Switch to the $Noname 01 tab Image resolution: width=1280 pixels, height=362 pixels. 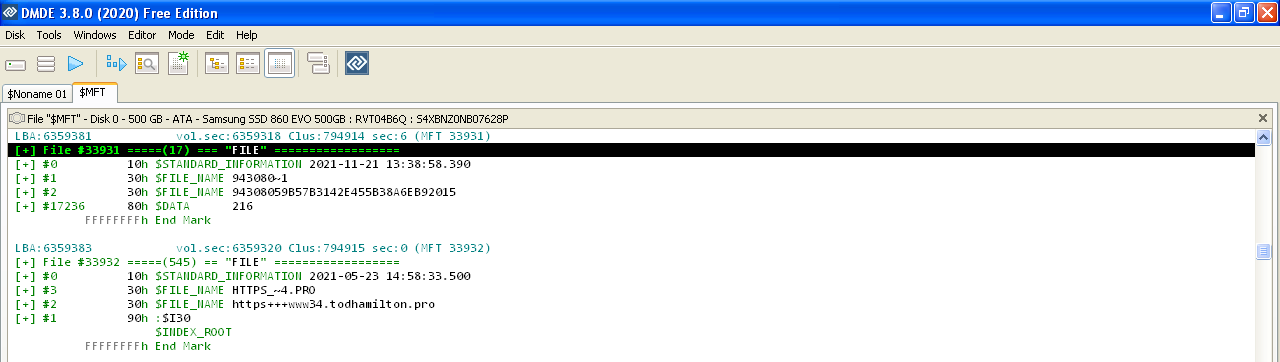coord(37,93)
